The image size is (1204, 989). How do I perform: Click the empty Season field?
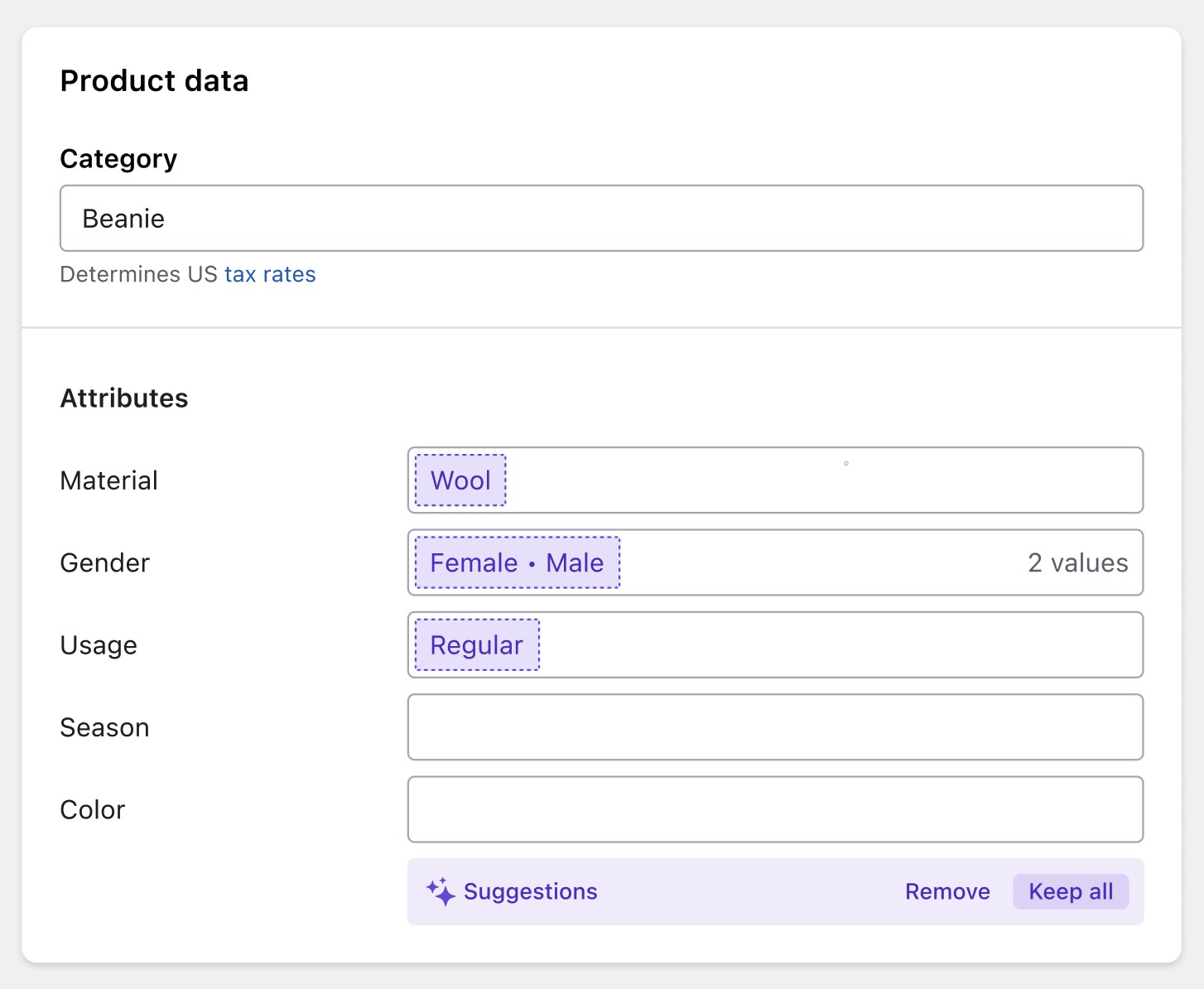click(x=775, y=727)
